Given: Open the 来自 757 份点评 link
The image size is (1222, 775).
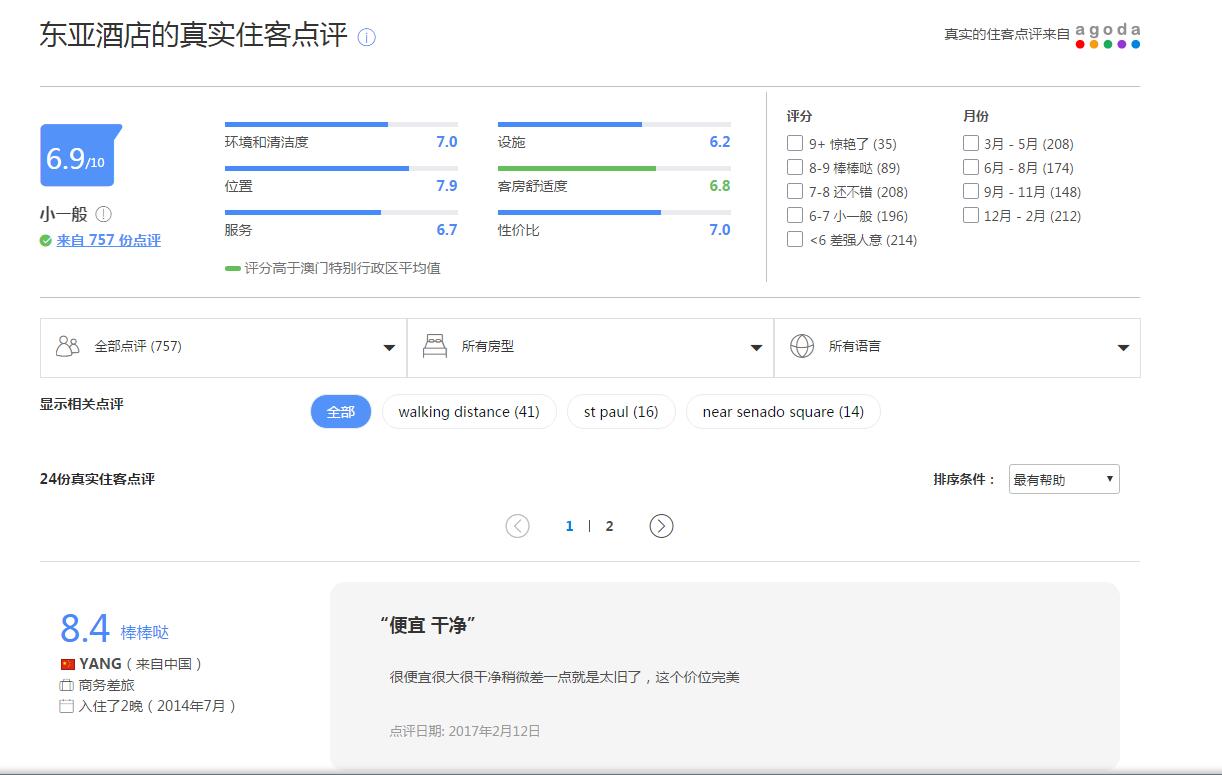Looking at the screenshot, I should 108,240.
